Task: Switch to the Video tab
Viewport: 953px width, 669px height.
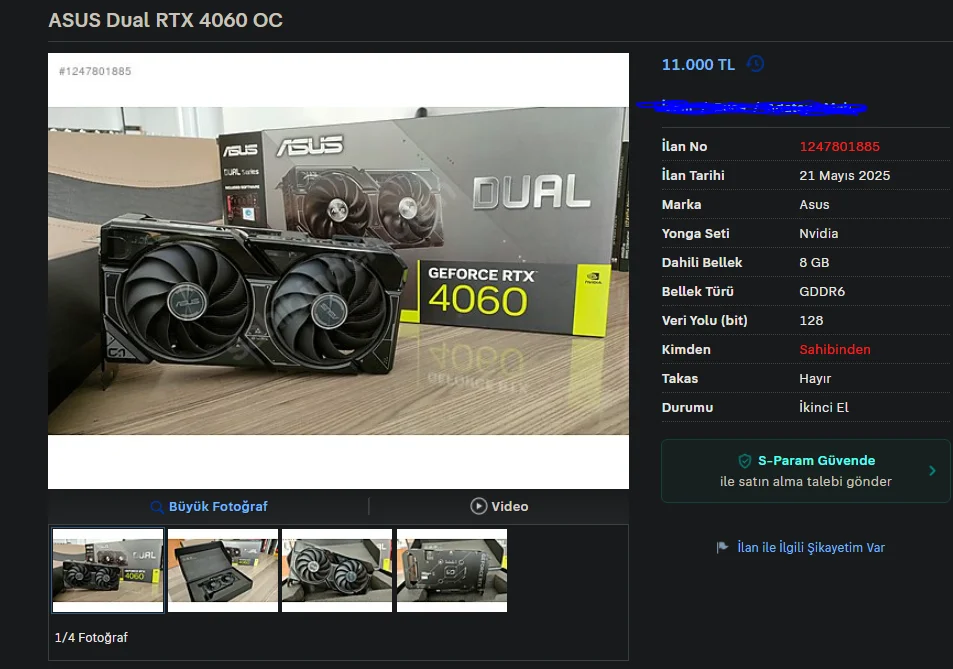Action: click(499, 506)
